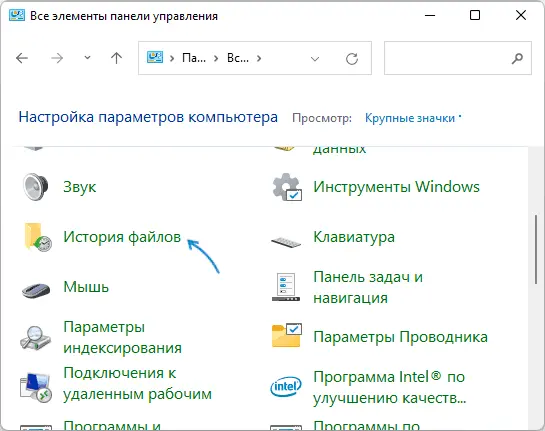
Task: Select the Па... breadcrumb segment
Action: (194, 58)
